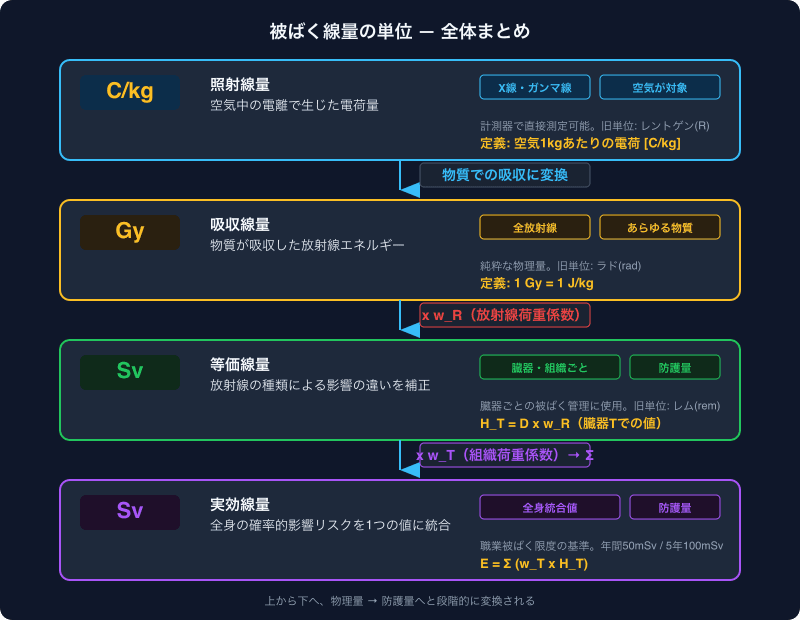Click 放射線の種類による影響の違いを補正 description

(320, 385)
